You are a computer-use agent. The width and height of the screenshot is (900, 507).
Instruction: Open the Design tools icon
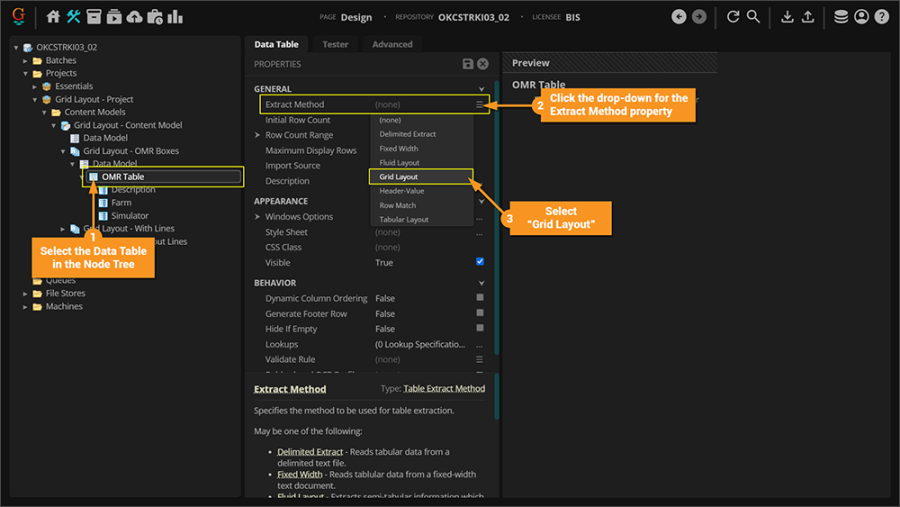[73, 17]
